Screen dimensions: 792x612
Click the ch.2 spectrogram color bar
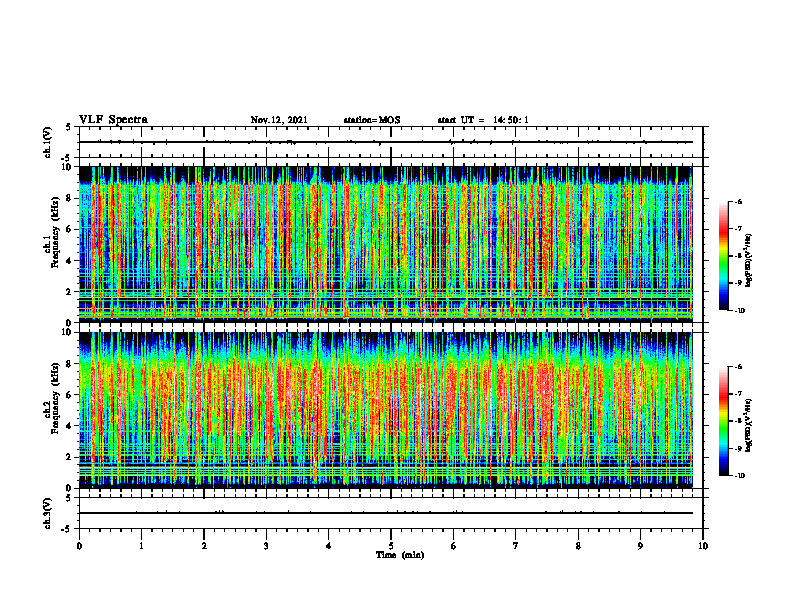[x=724, y=421]
